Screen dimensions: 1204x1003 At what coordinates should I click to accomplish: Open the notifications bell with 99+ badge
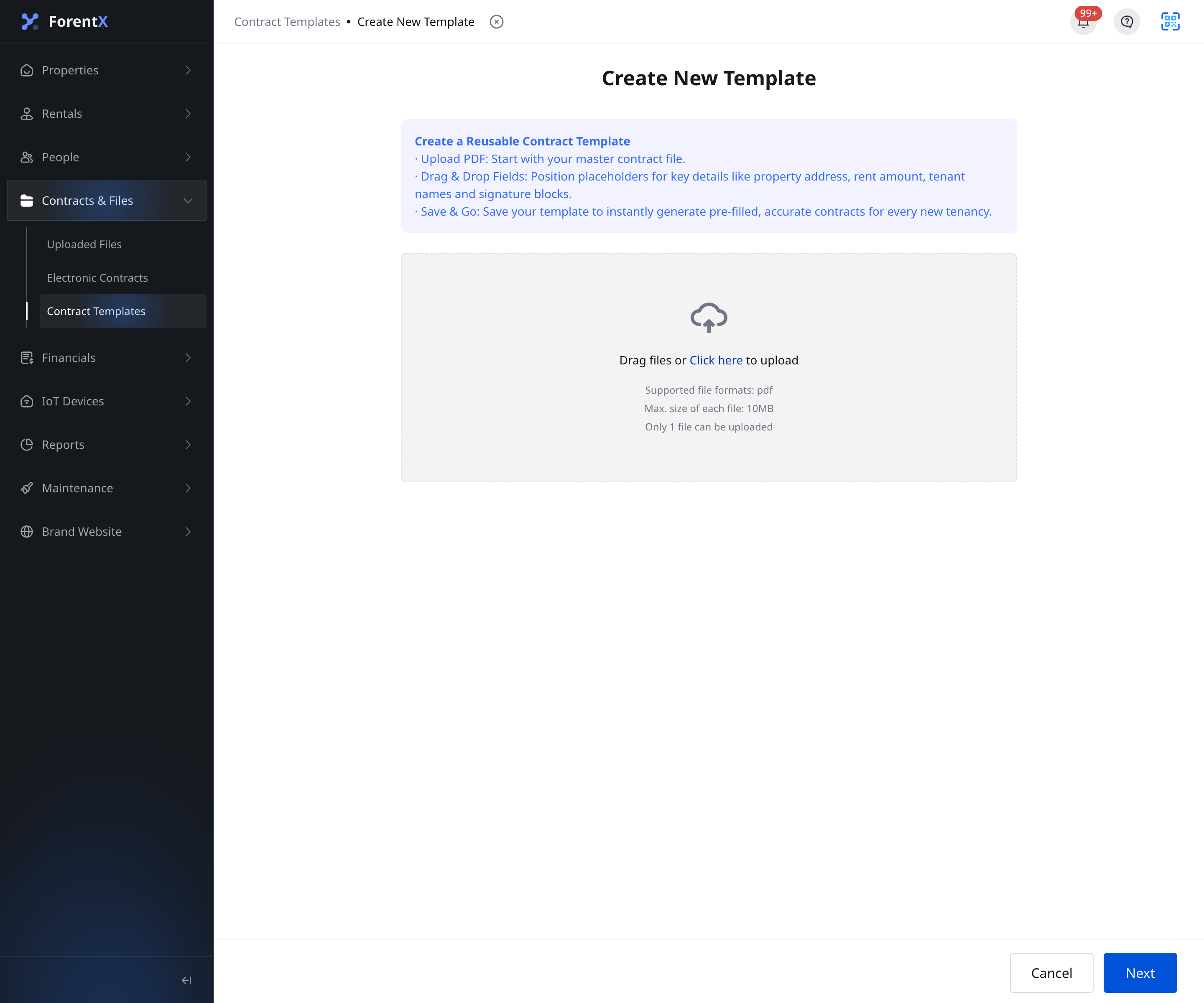coord(1083,22)
